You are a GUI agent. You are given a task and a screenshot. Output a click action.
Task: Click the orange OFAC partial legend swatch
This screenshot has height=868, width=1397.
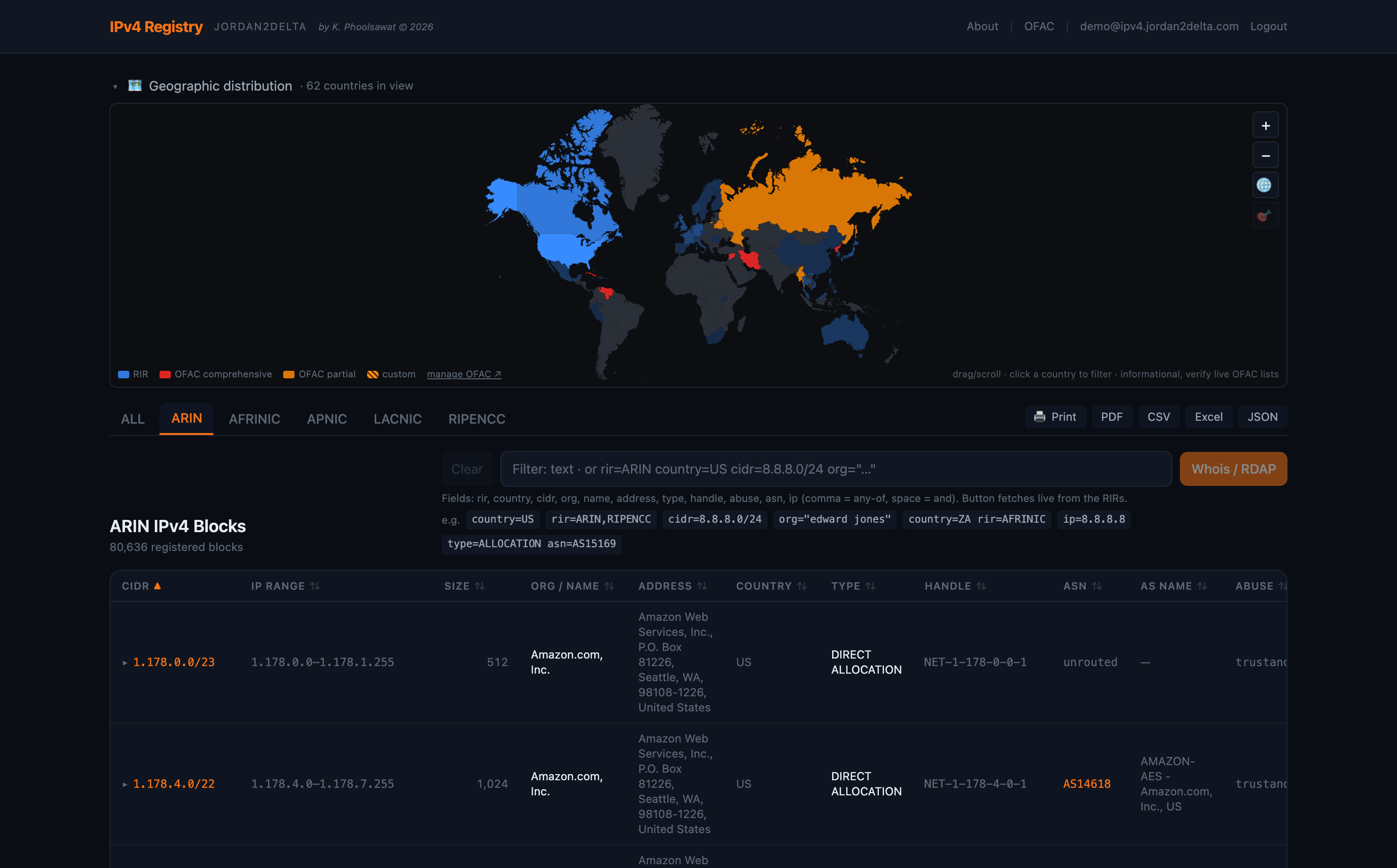[x=289, y=374]
